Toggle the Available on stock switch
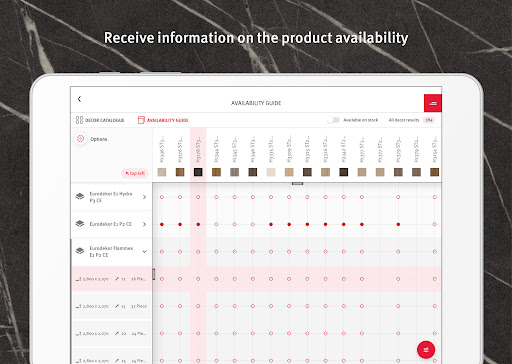The image size is (512, 364). coord(333,120)
